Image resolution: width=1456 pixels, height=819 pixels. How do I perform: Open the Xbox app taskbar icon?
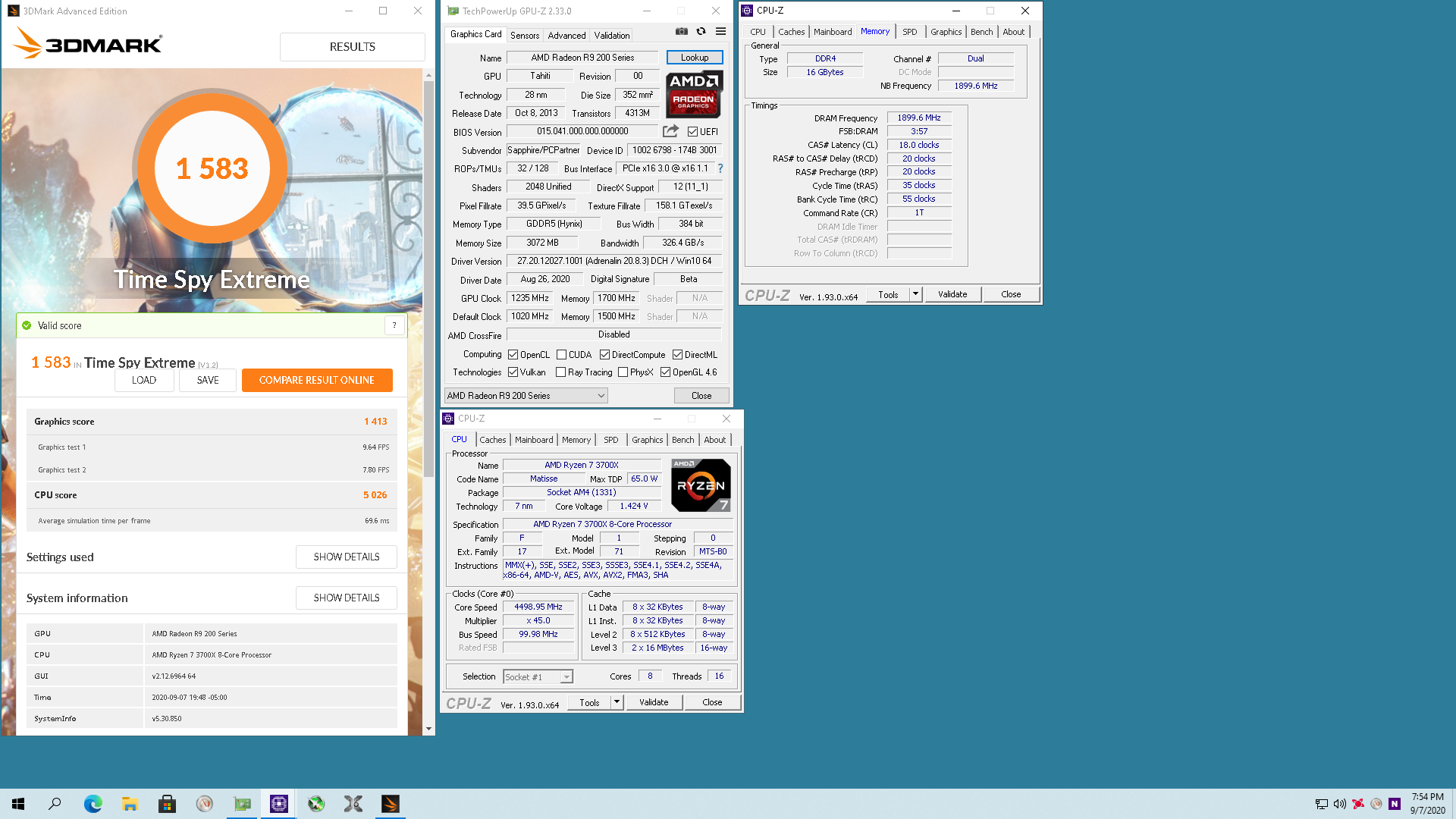coord(316,804)
